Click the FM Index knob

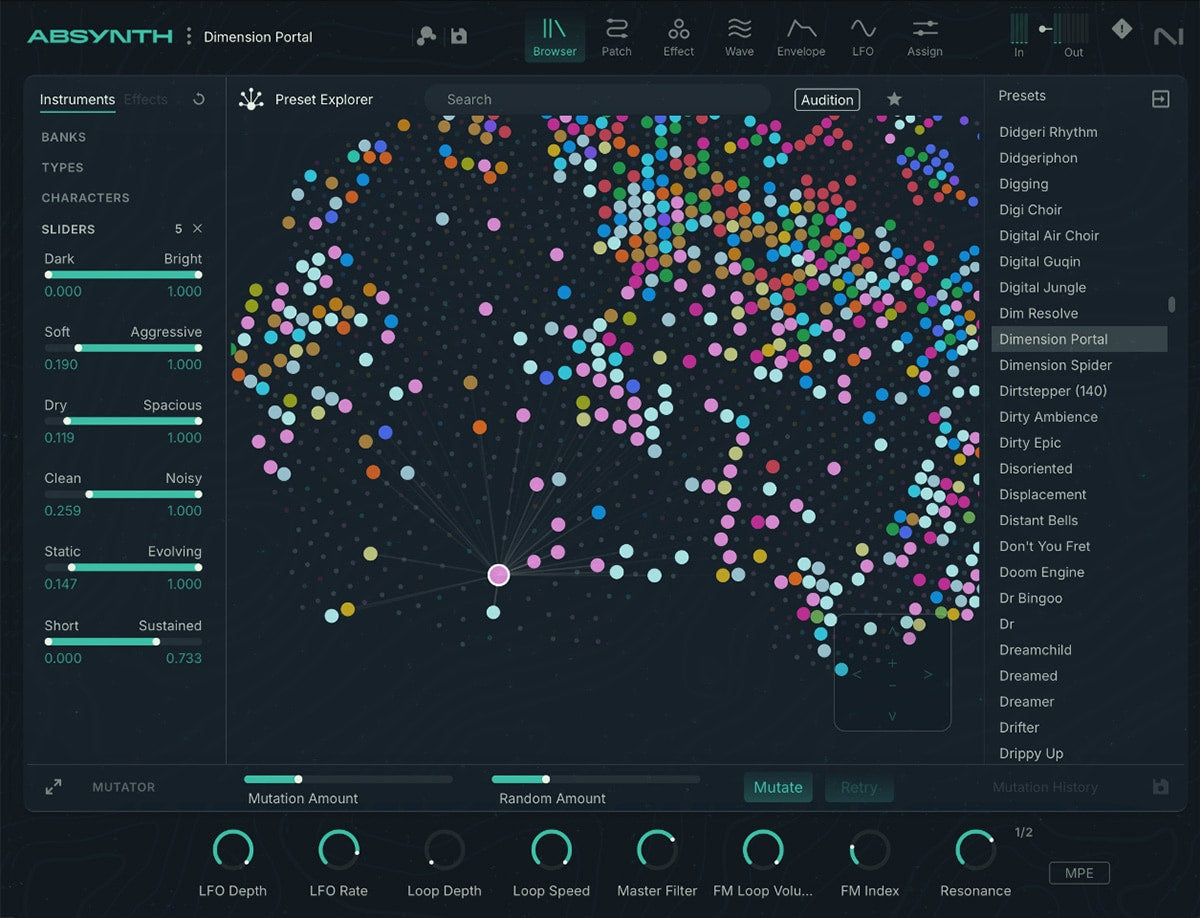point(869,850)
